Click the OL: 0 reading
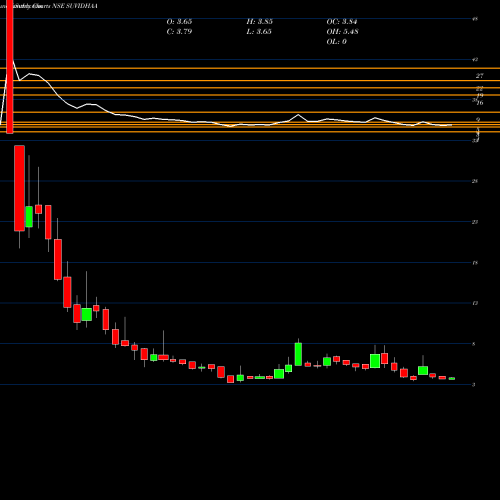500x500 pixels. click(x=336, y=42)
